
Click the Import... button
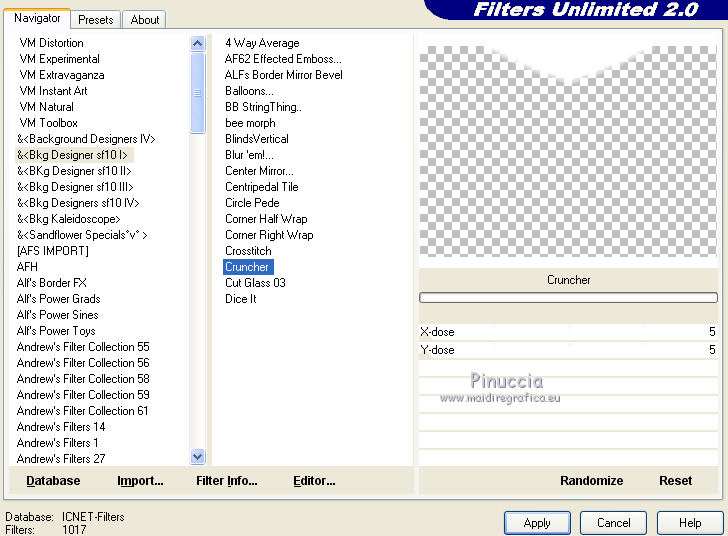tap(140, 481)
